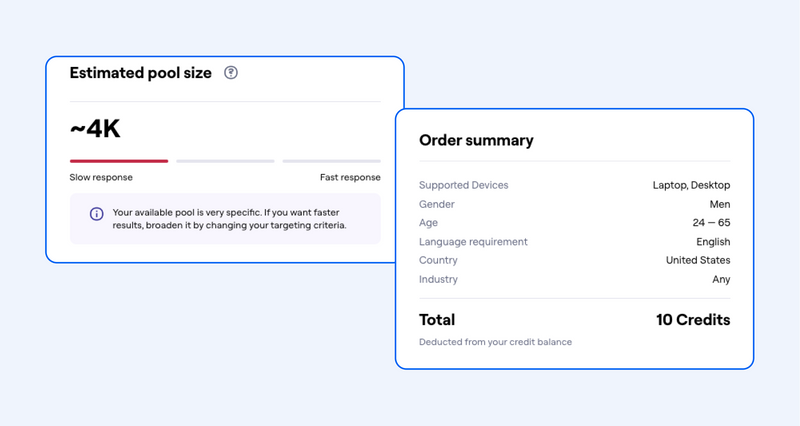The image size is (800, 426).
Task: Click the United States country value
Action: [x=698, y=260]
